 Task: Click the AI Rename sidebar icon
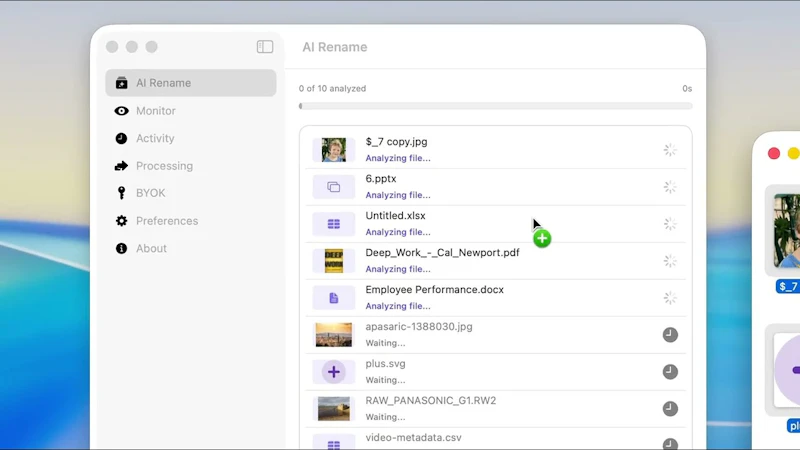121,83
